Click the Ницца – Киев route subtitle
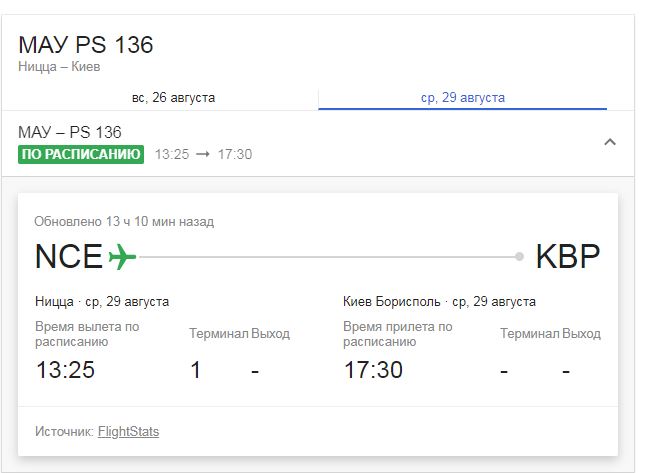Viewport: 657px width, 473px height. 59,67
